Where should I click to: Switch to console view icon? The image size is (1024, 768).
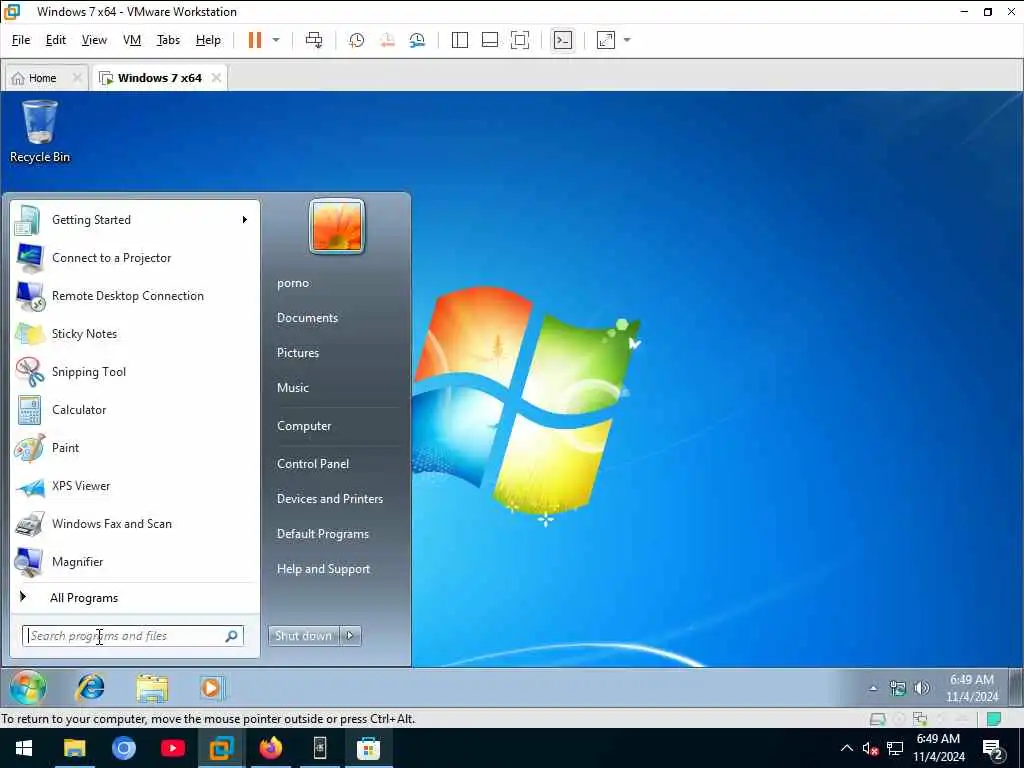(562, 40)
